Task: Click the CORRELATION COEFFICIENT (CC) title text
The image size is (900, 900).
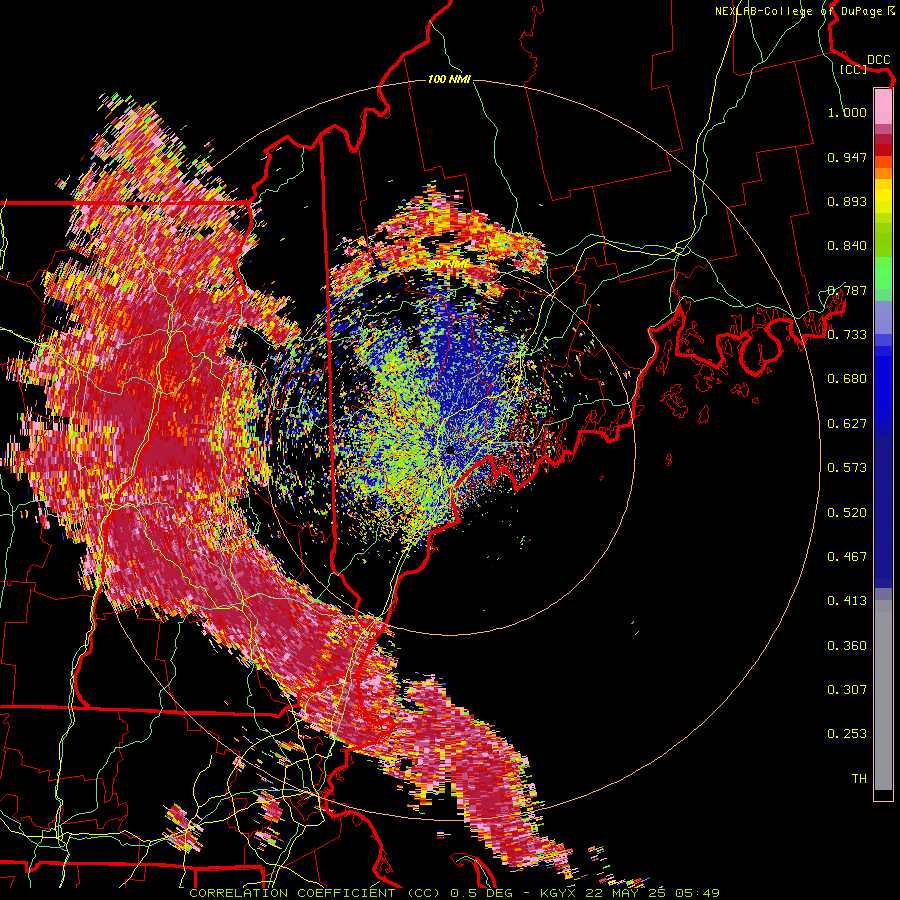Action: point(315,893)
